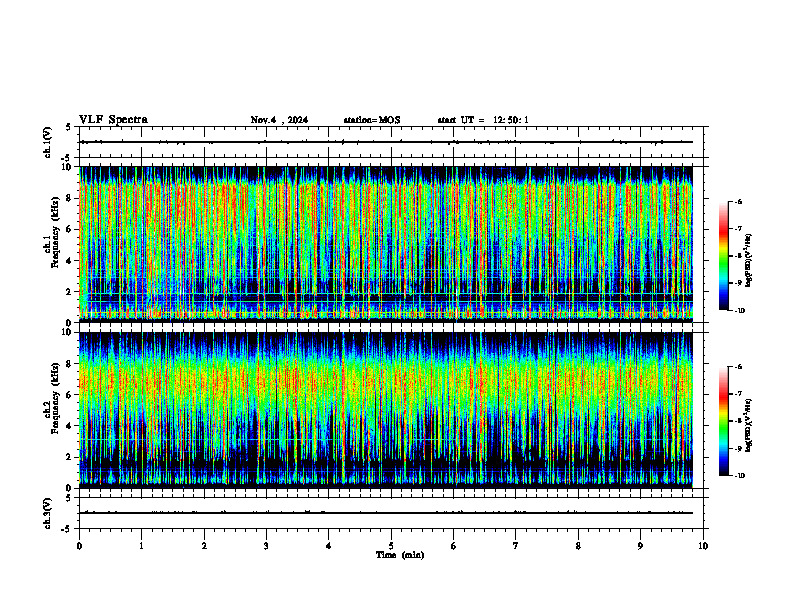Click the 'station=MOS' label

(372, 120)
